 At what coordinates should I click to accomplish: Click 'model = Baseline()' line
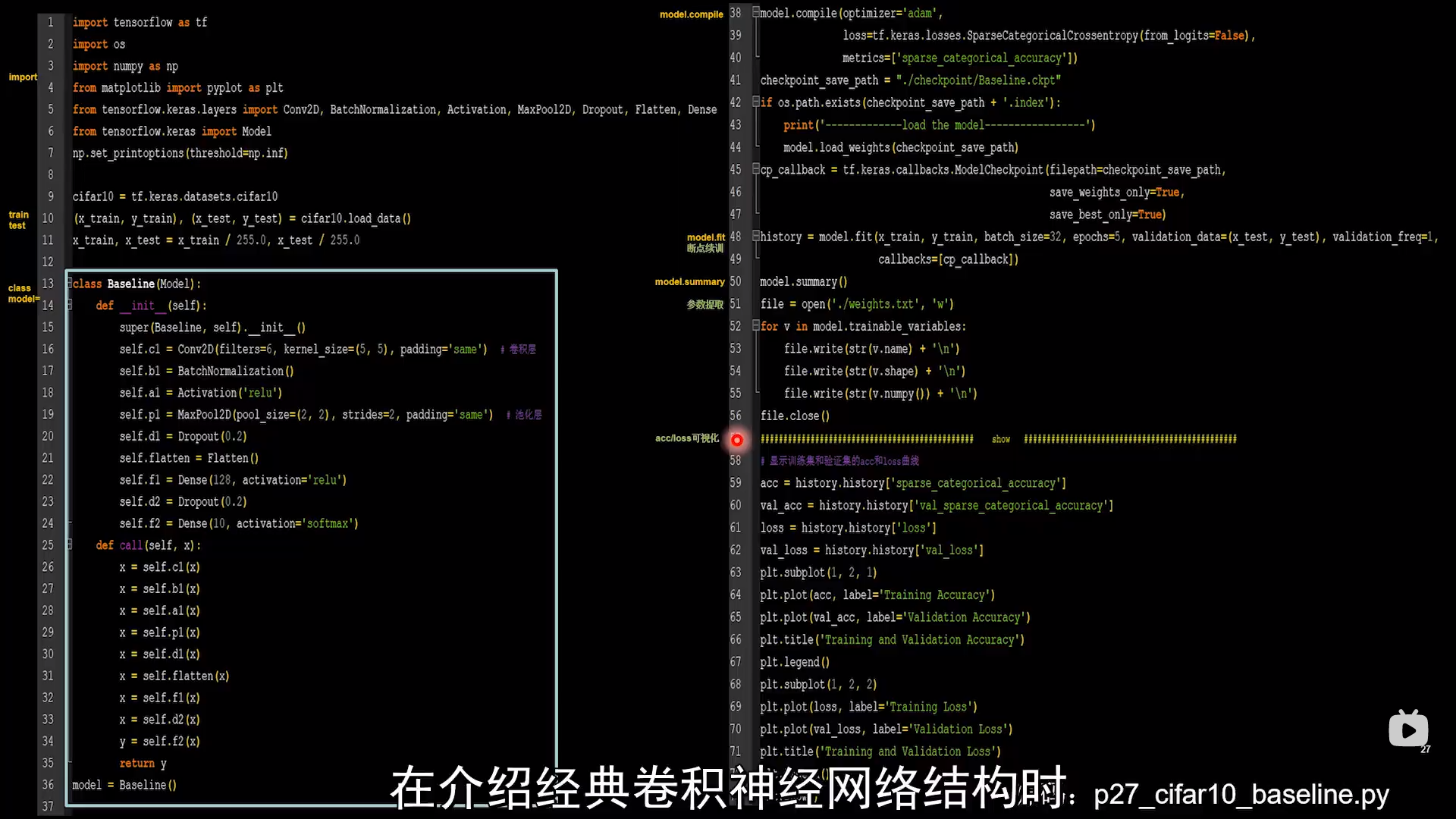[x=124, y=785]
